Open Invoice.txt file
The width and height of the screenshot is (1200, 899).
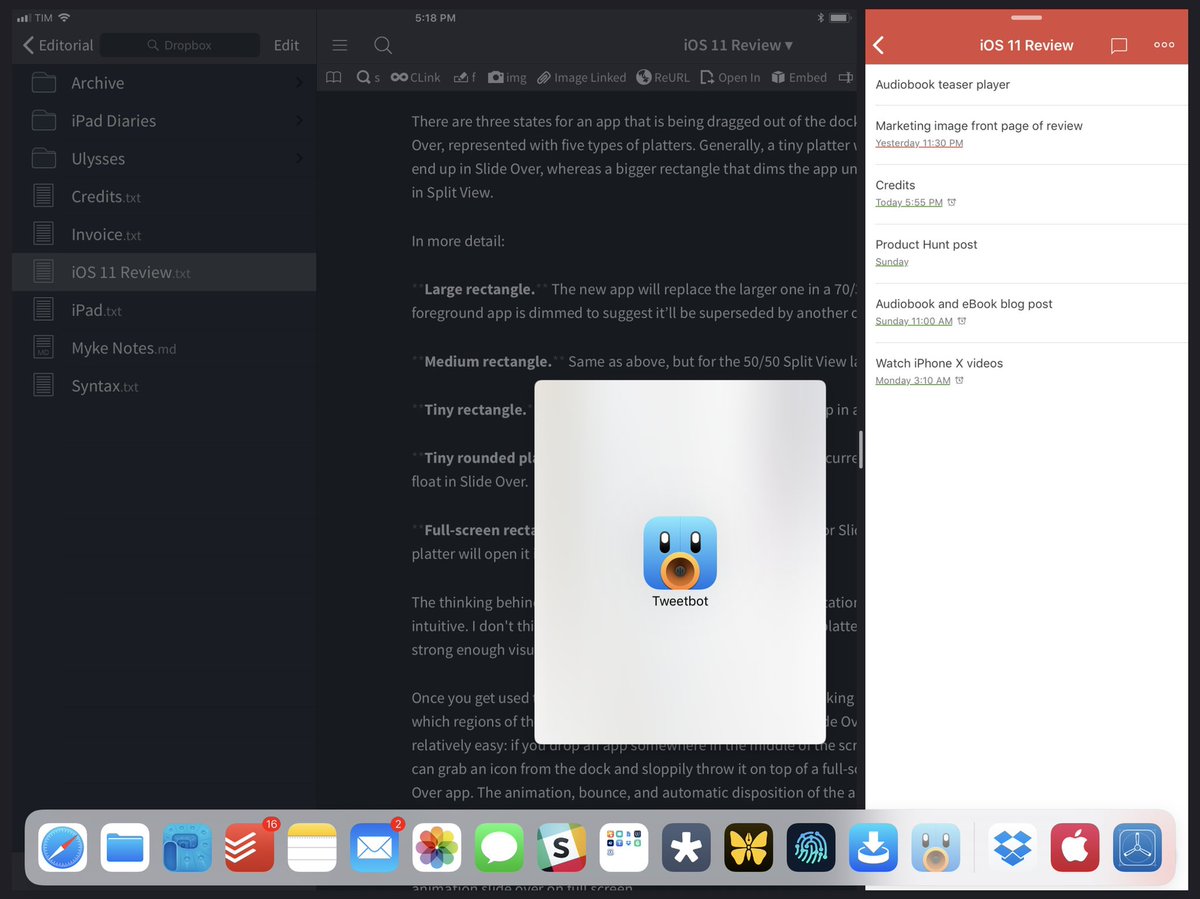click(x=164, y=235)
